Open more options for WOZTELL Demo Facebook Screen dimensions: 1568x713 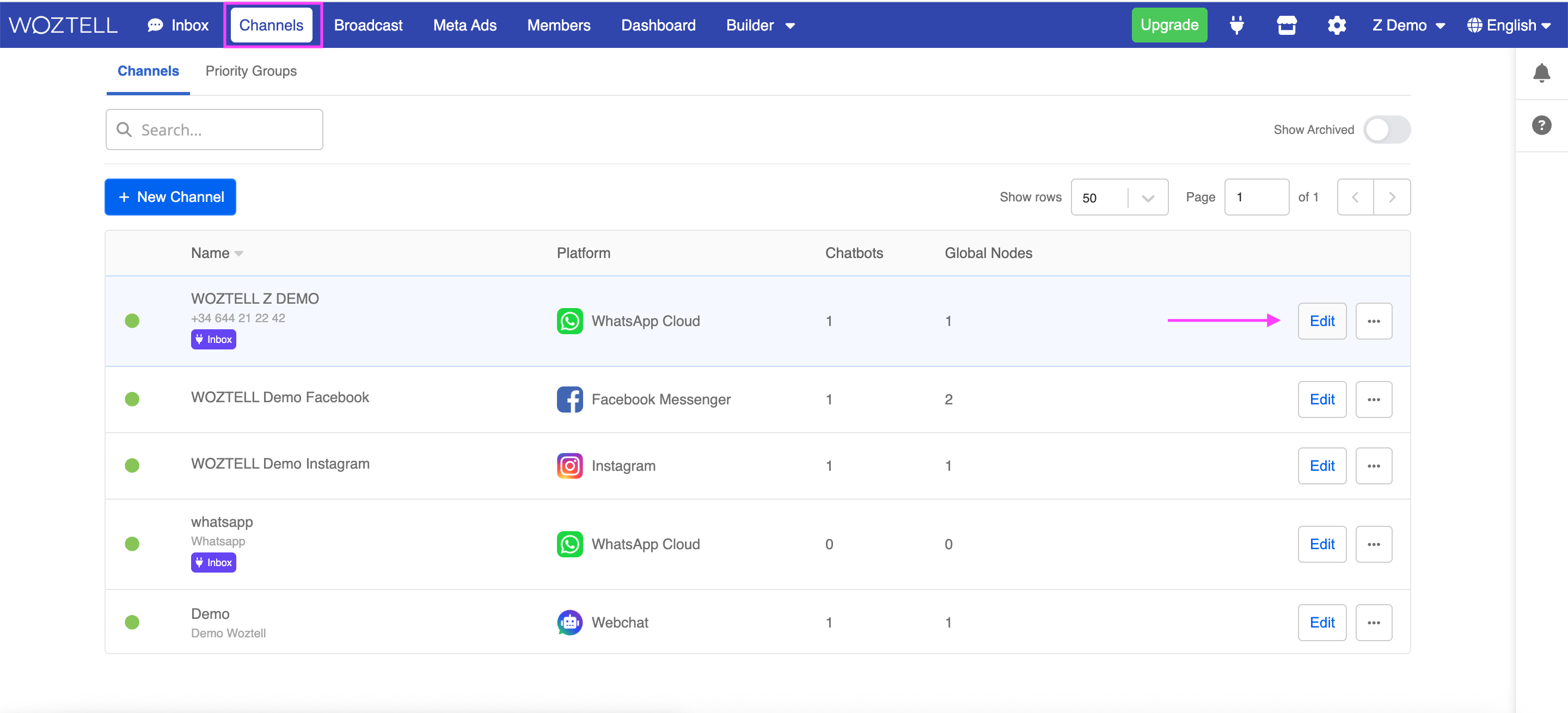tap(1373, 399)
